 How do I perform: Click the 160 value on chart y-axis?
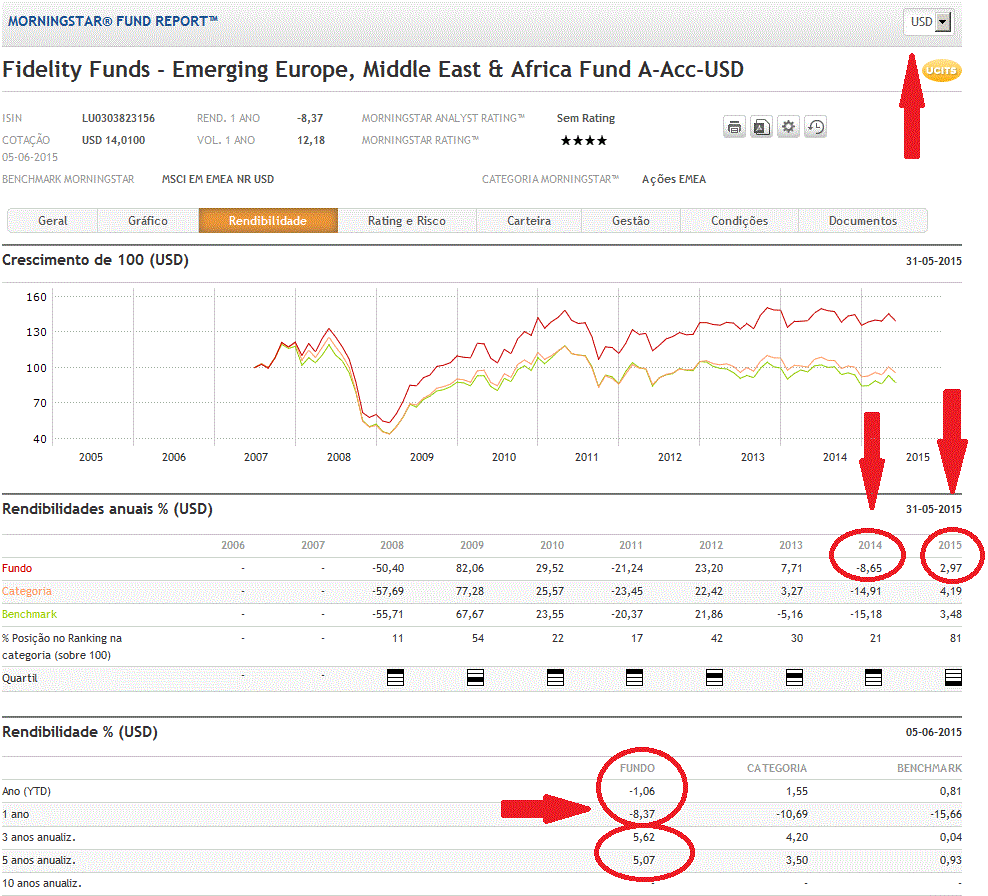37,297
